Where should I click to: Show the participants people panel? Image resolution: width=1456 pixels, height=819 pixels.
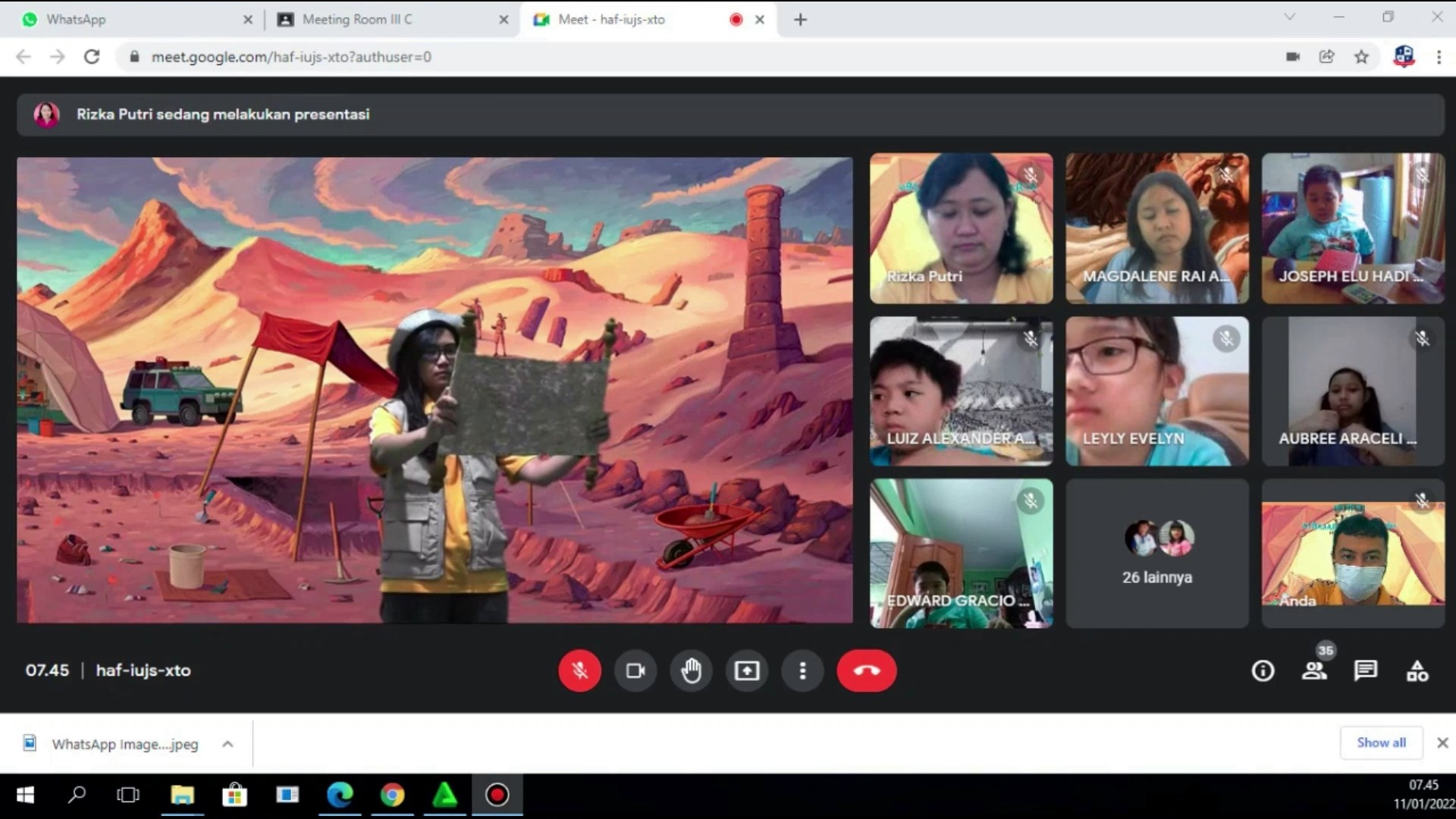(1314, 670)
